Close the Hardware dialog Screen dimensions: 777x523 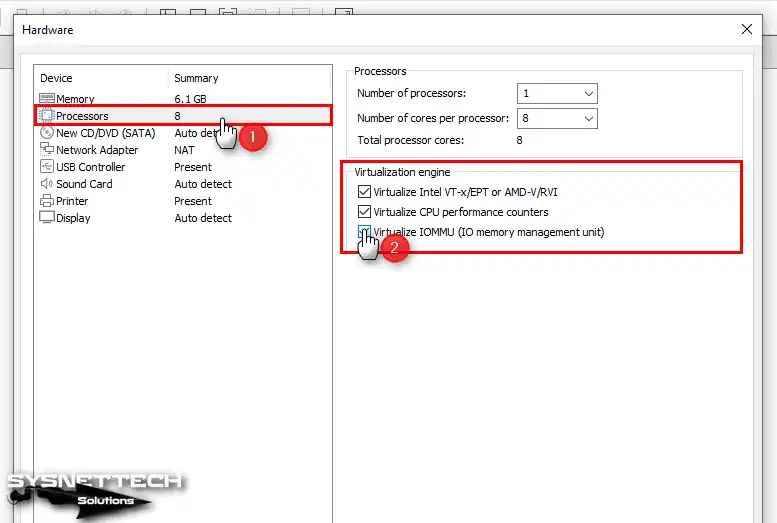coord(747,29)
